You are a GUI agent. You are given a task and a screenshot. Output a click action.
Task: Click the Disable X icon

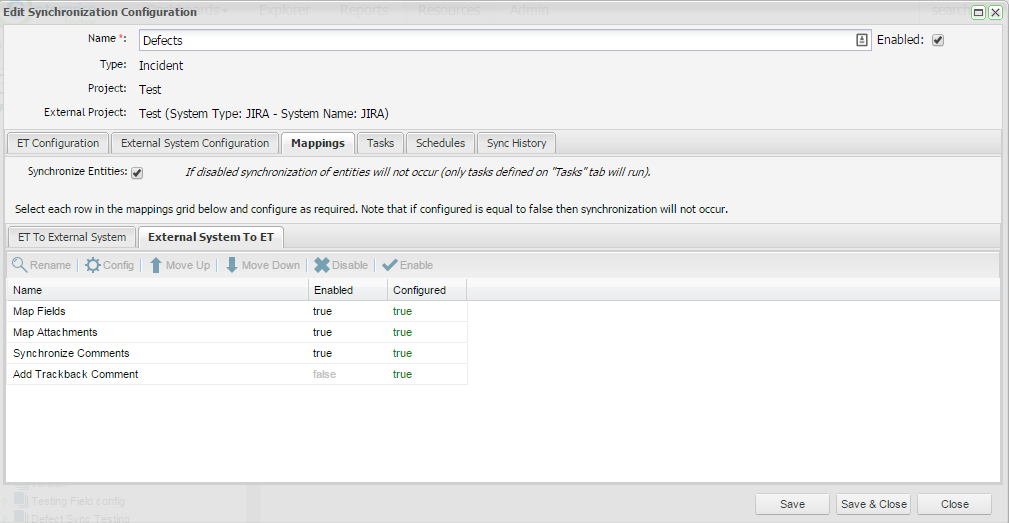(x=322, y=265)
